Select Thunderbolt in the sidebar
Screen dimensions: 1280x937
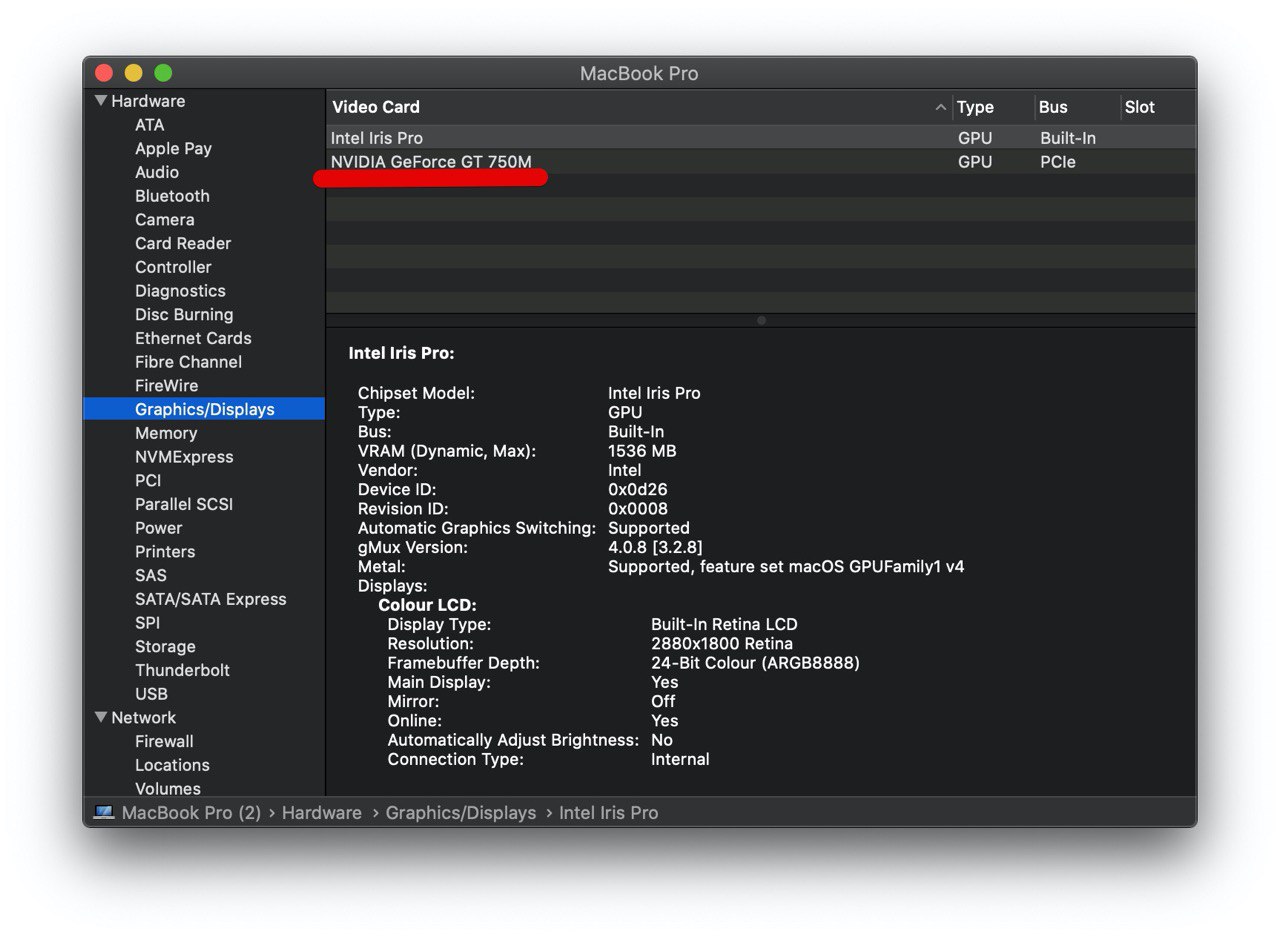coord(182,670)
